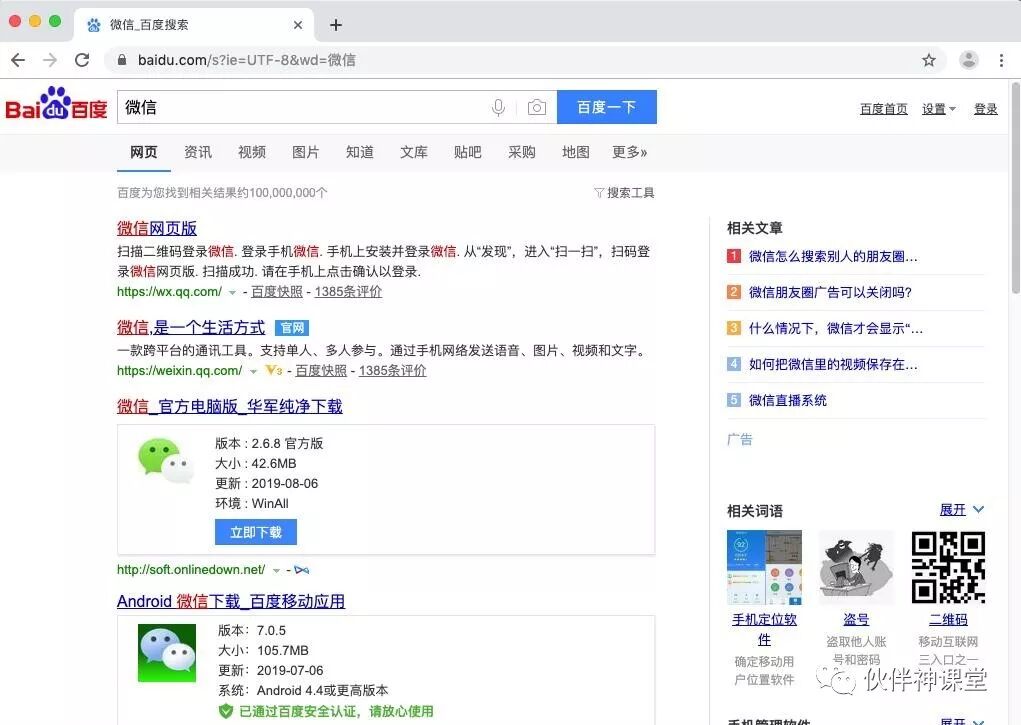Search by image with the camera icon
This screenshot has height=725, width=1021.
(537, 107)
